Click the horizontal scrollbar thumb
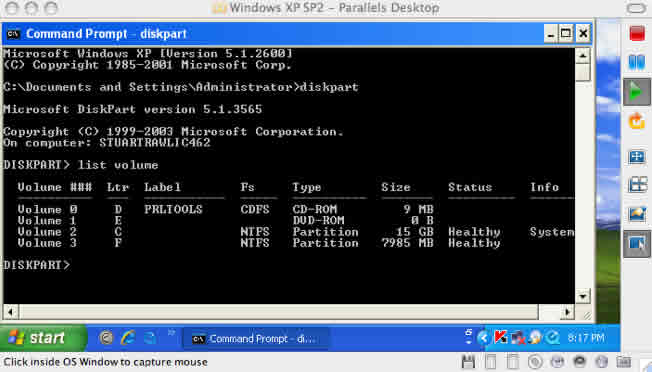Viewport: 652px width, 372px height. point(279,311)
